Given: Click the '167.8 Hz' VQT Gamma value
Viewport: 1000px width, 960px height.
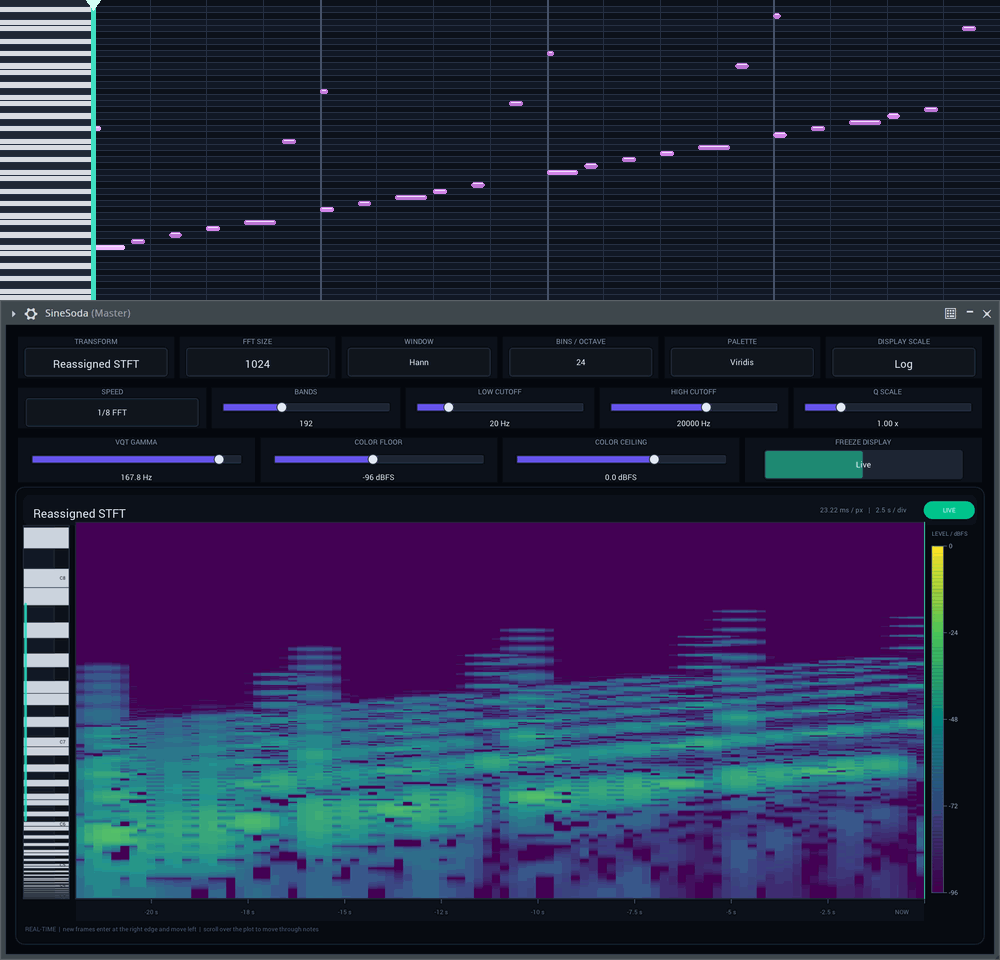Looking at the screenshot, I should point(136,477).
